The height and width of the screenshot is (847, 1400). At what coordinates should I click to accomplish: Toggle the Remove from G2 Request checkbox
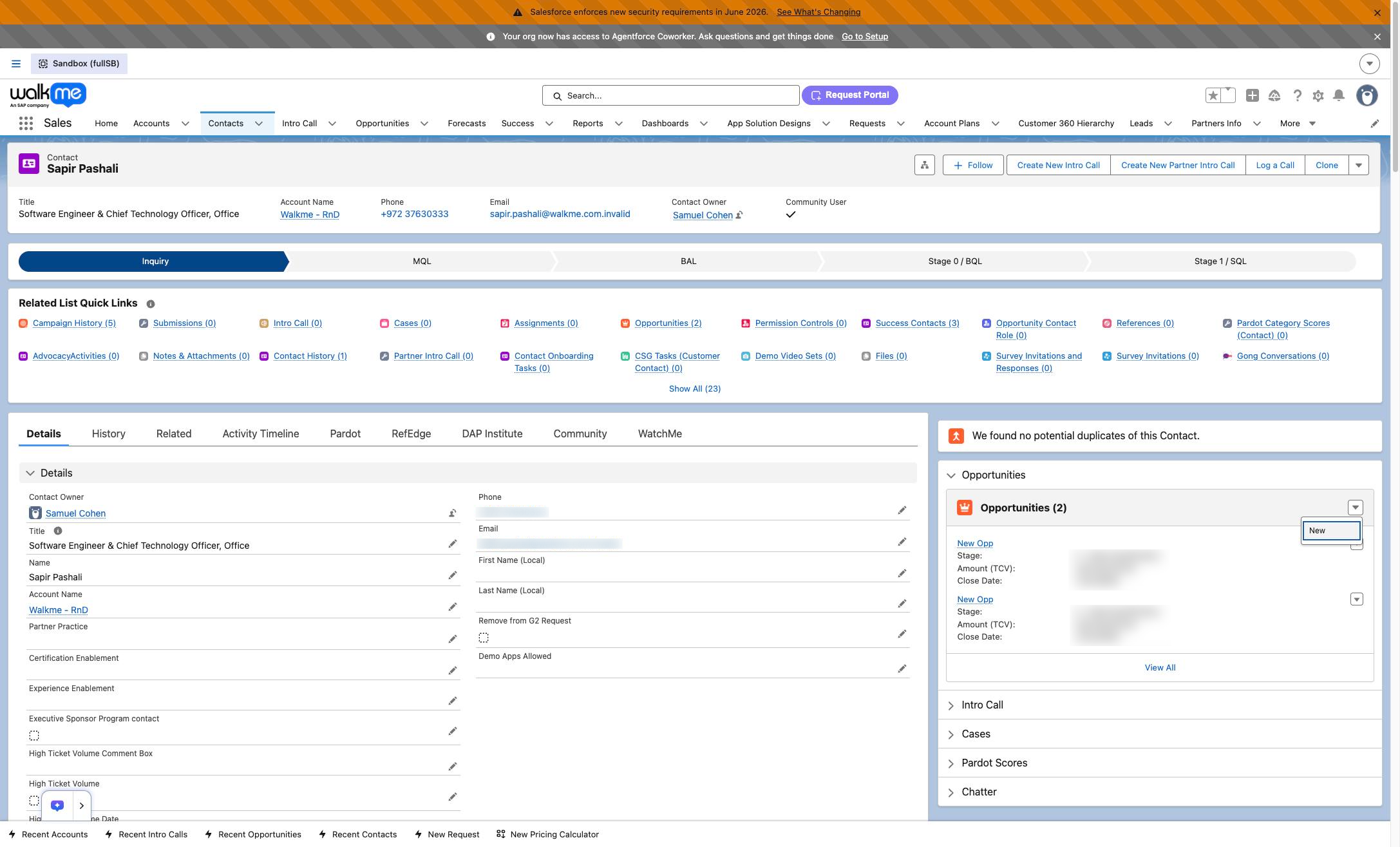coord(484,638)
